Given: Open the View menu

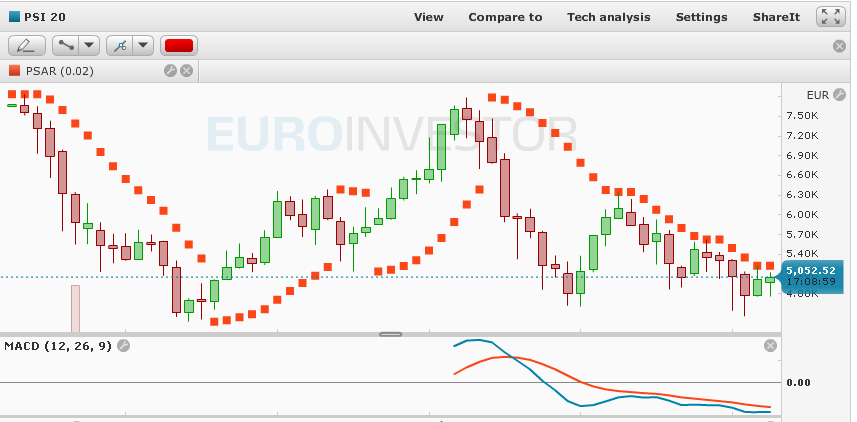Looking at the screenshot, I should coord(428,17).
